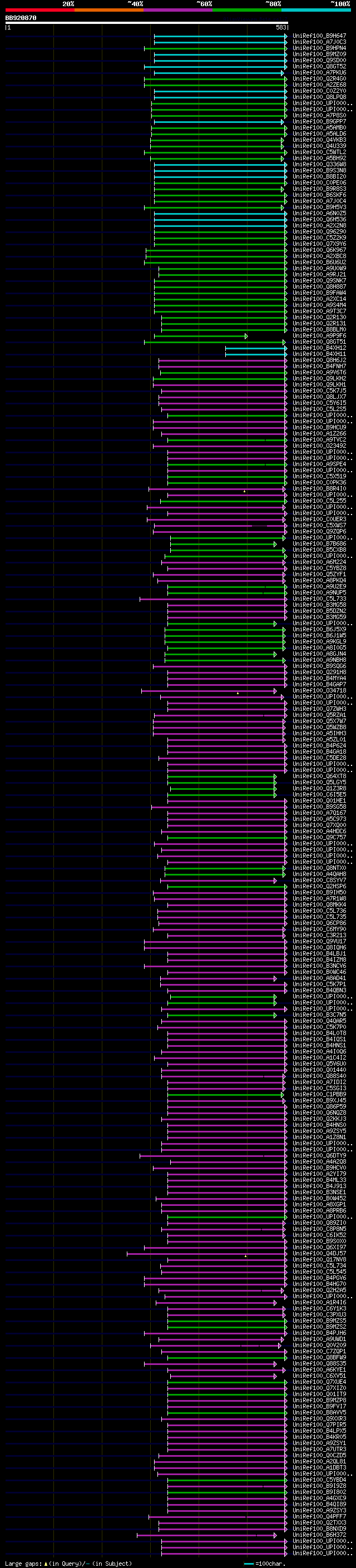Open hit UniRef100_B9HPN4 label
356x1568 pixels.
coord(319,48)
